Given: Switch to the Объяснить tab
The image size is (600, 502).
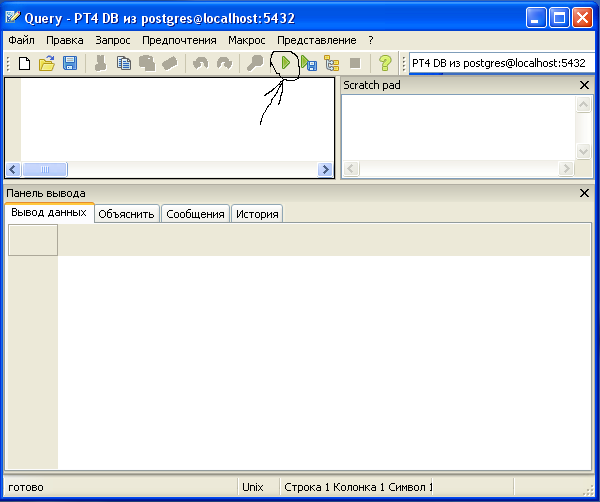Looking at the screenshot, I should point(126,214).
